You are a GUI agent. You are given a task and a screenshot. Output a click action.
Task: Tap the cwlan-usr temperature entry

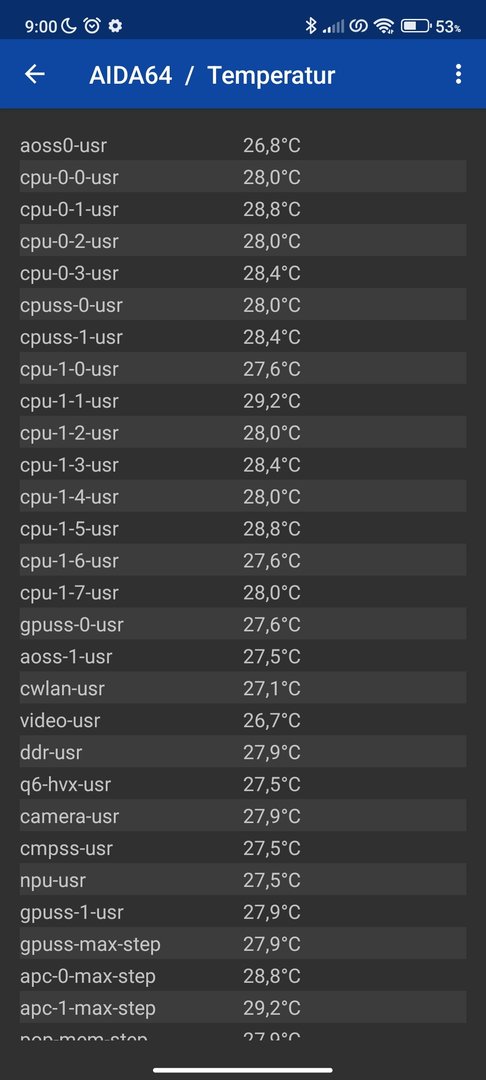pyautogui.click(x=243, y=688)
